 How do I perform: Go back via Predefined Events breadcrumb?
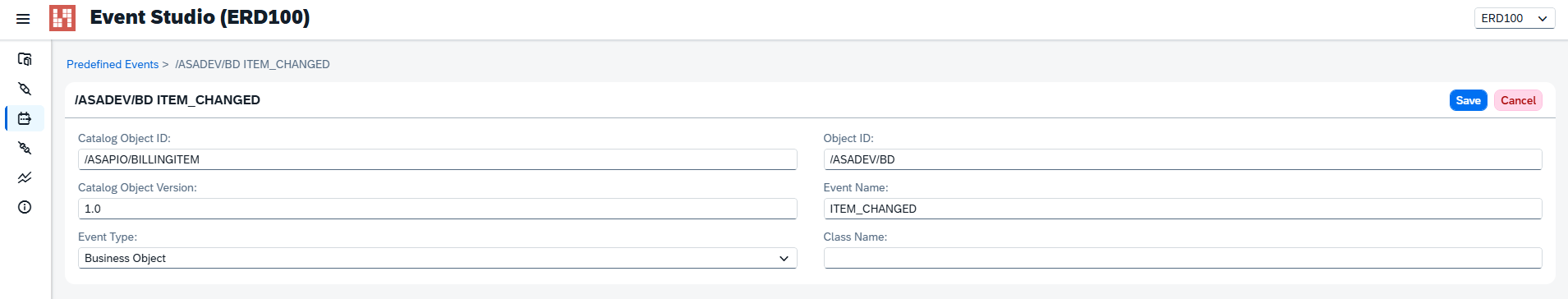113,64
